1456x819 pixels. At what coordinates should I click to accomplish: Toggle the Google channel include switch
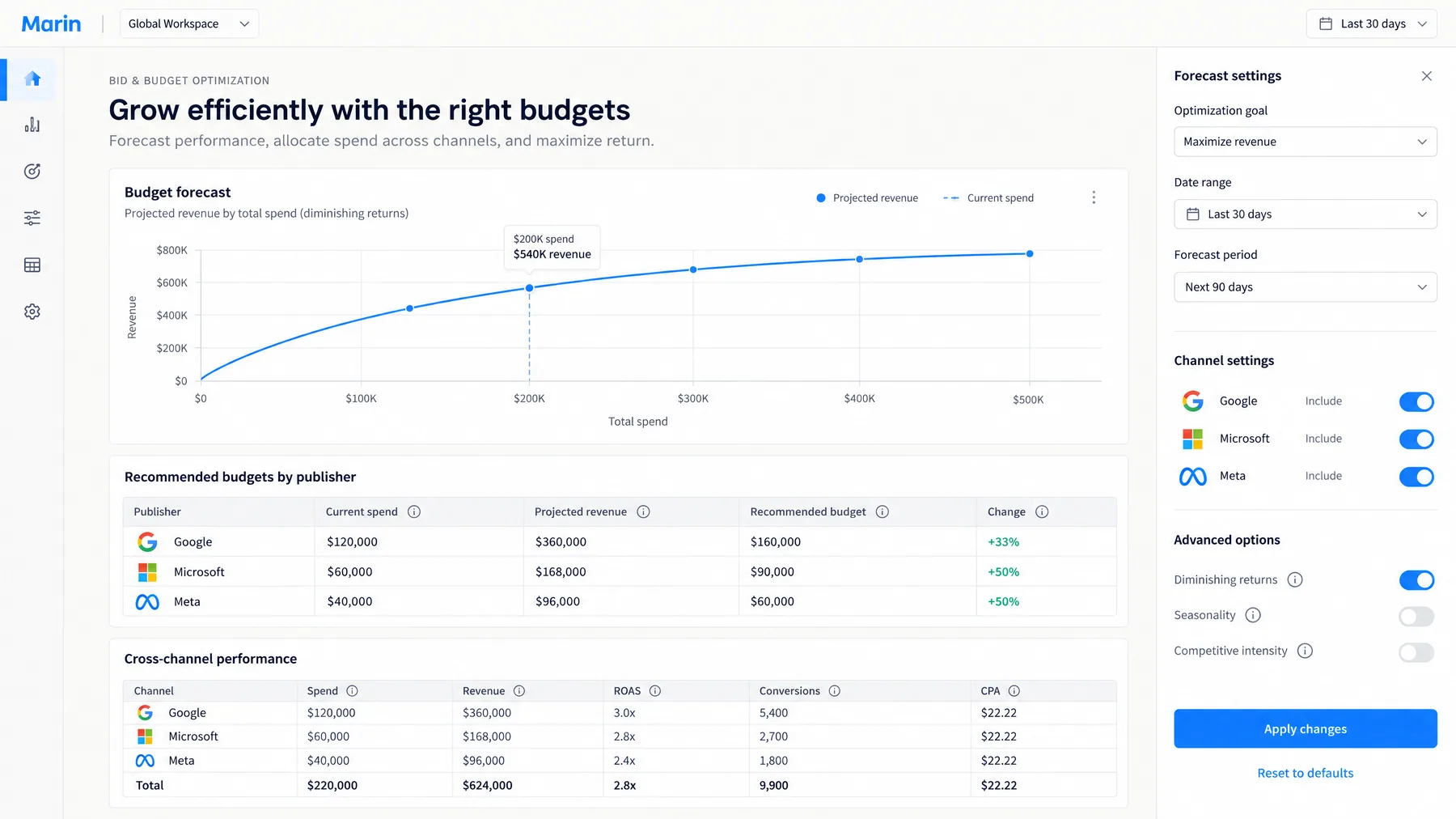coord(1416,401)
